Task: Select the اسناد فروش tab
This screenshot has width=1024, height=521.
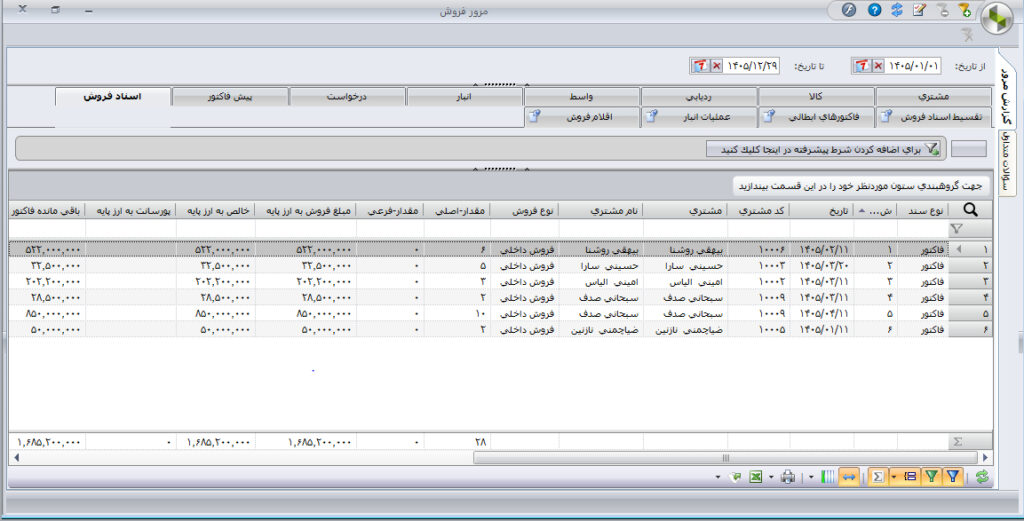Action: (112, 96)
